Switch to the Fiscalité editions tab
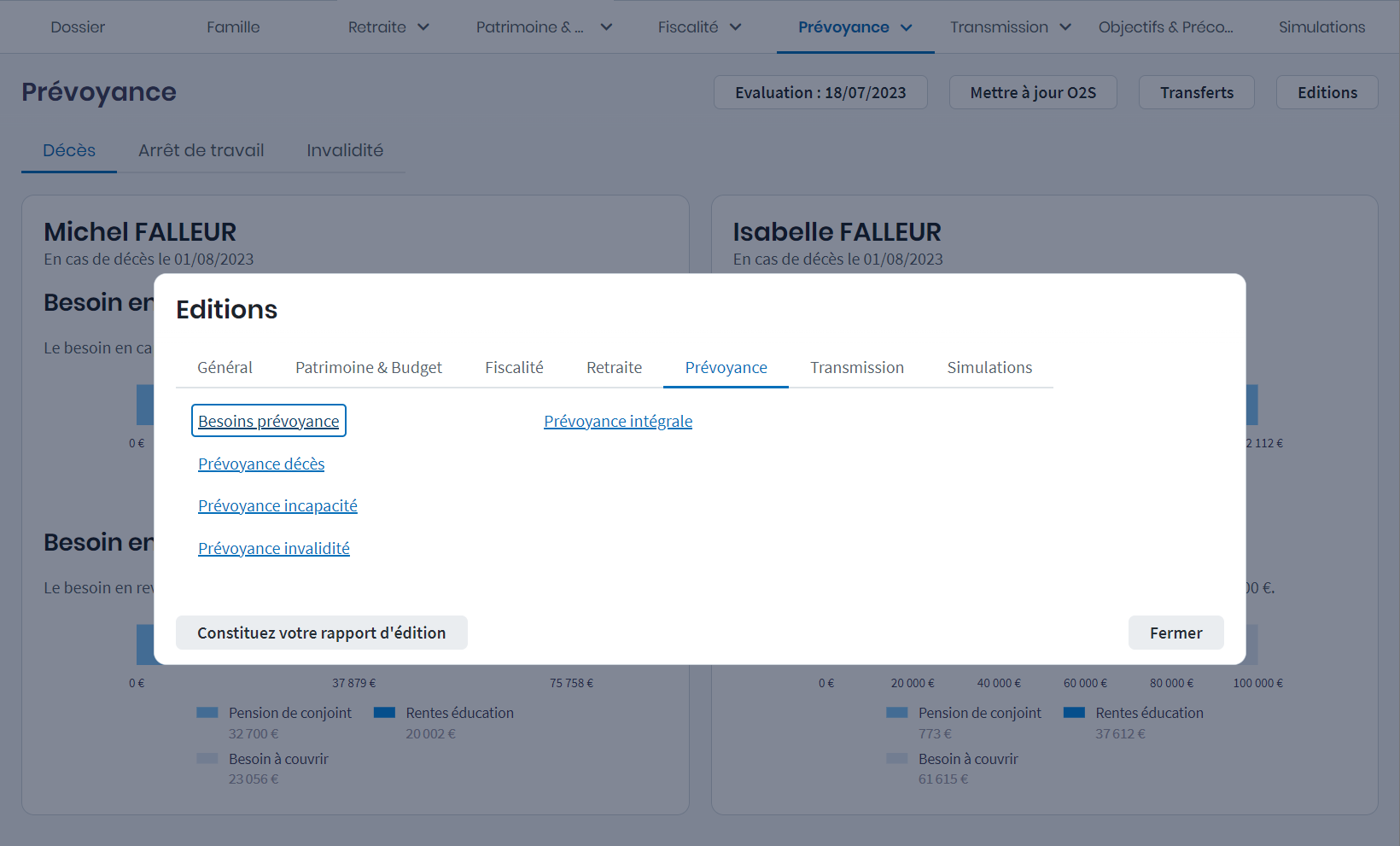The image size is (1400, 846). (514, 367)
